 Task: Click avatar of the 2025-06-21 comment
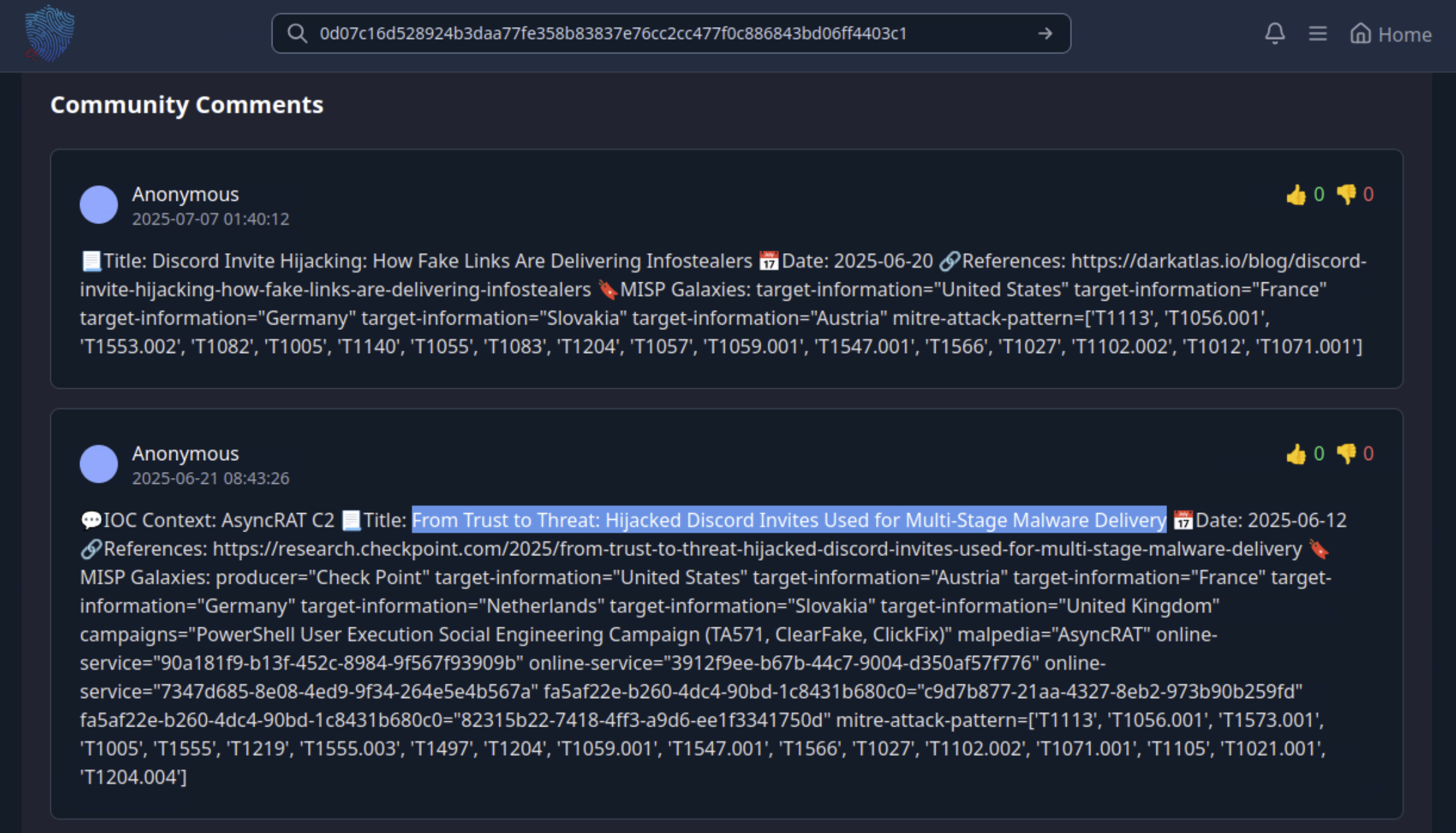point(99,464)
